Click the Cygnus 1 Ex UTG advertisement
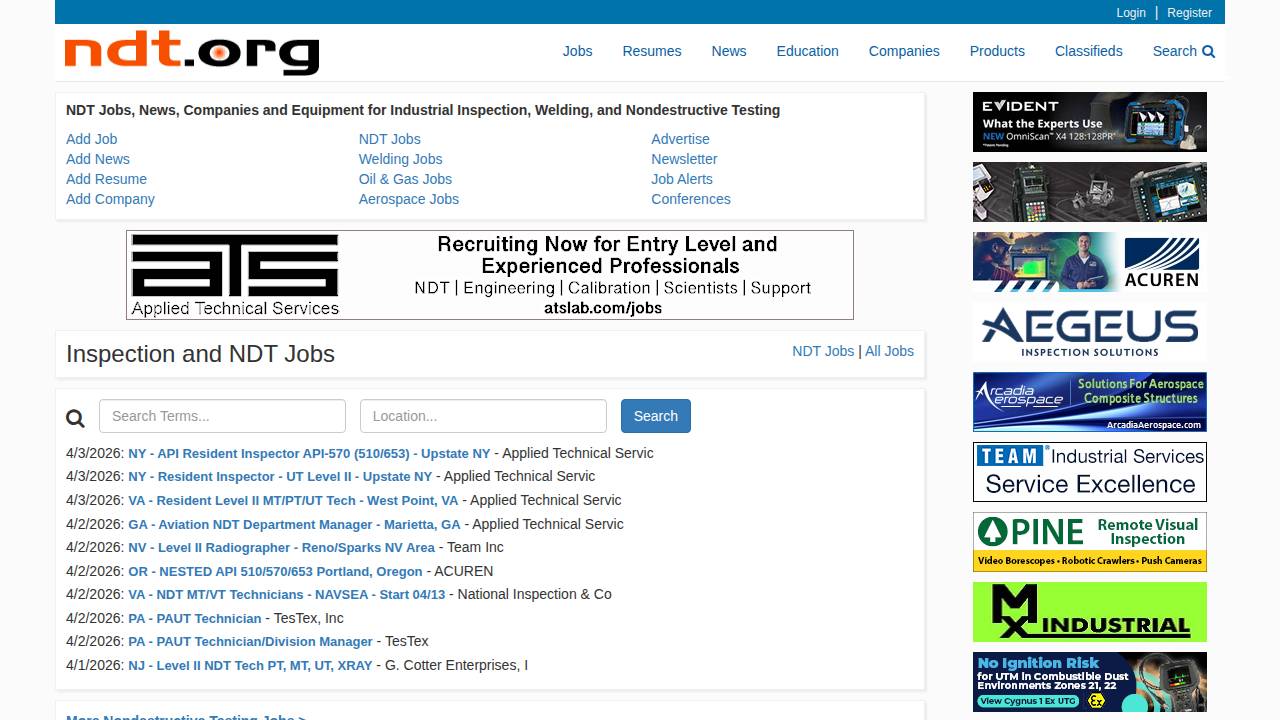The image size is (1280, 720). pos(1089,681)
